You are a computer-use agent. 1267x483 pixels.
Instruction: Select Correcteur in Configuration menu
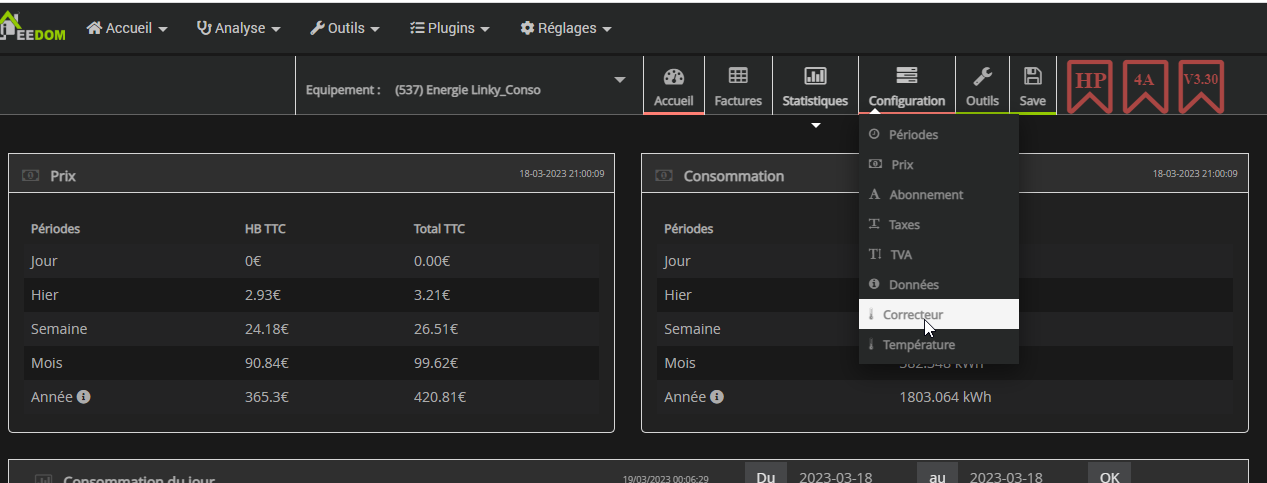[x=912, y=315]
